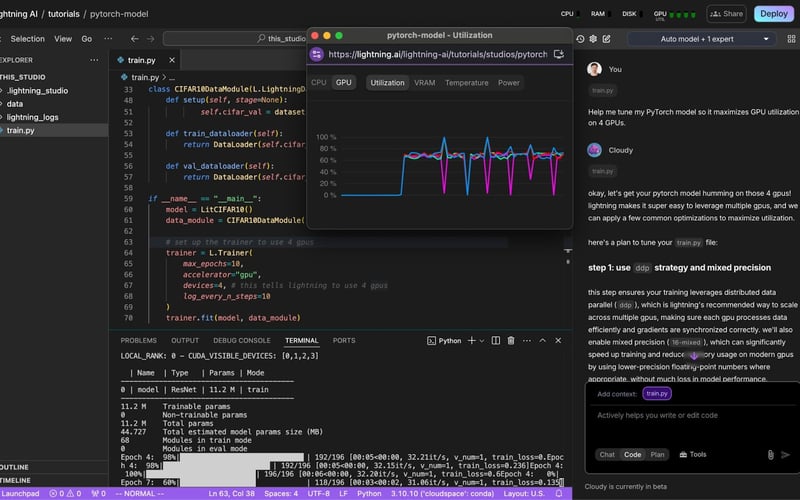Add a new terminal with plus icon
This screenshot has width=800, height=500.
click(x=471, y=340)
